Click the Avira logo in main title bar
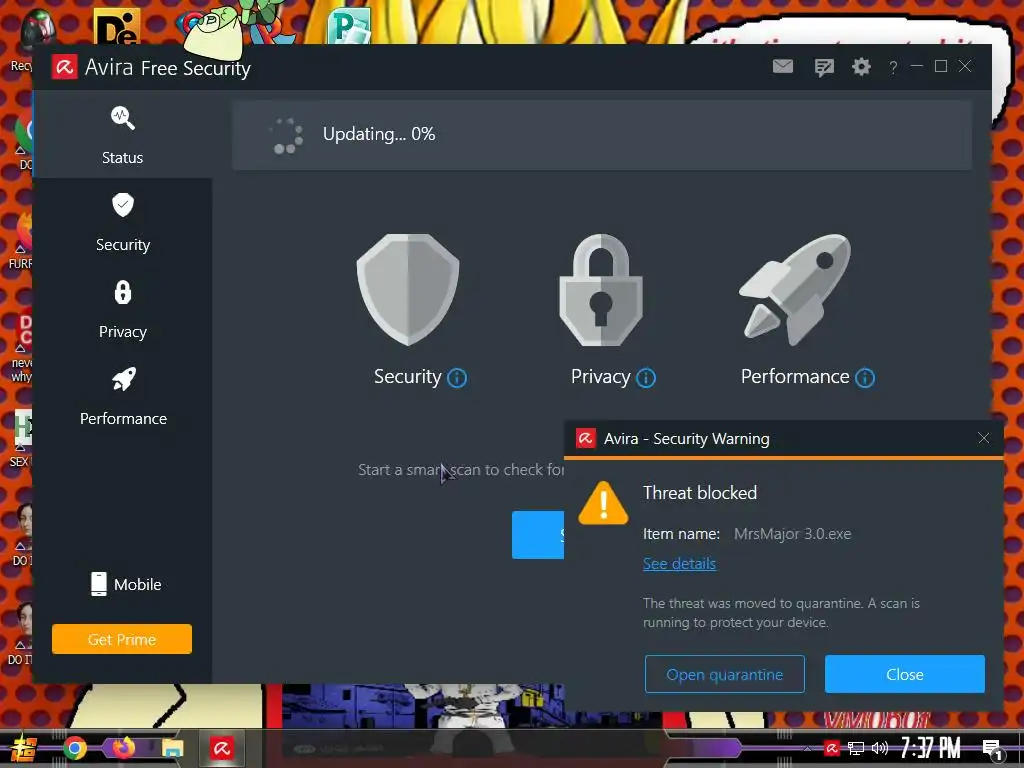This screenshot has height=768, width=1024. (64, 67)
